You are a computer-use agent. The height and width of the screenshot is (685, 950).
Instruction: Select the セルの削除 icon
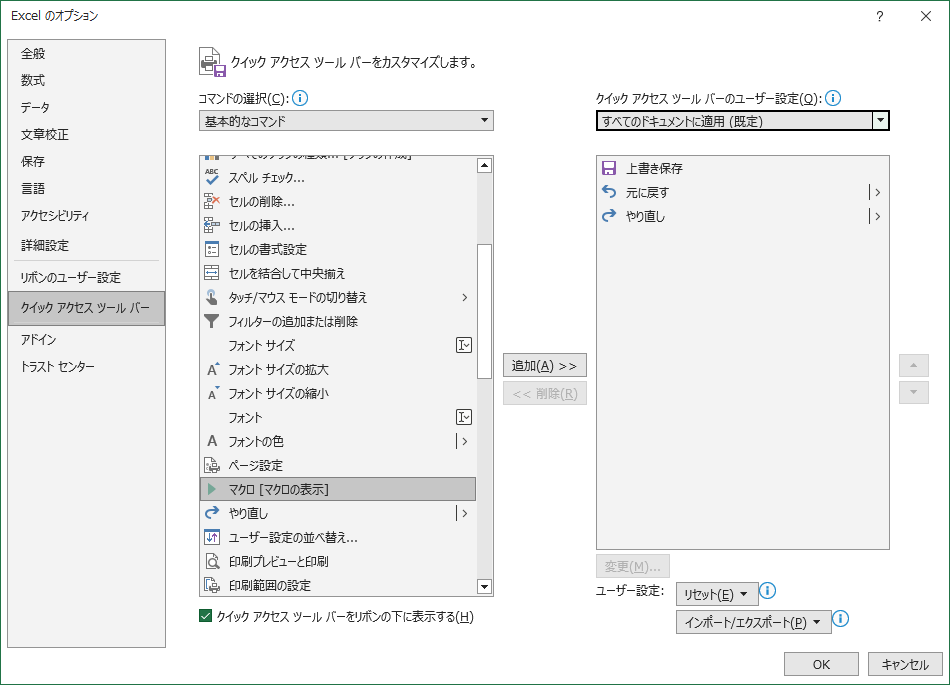(x=211, y=202)
